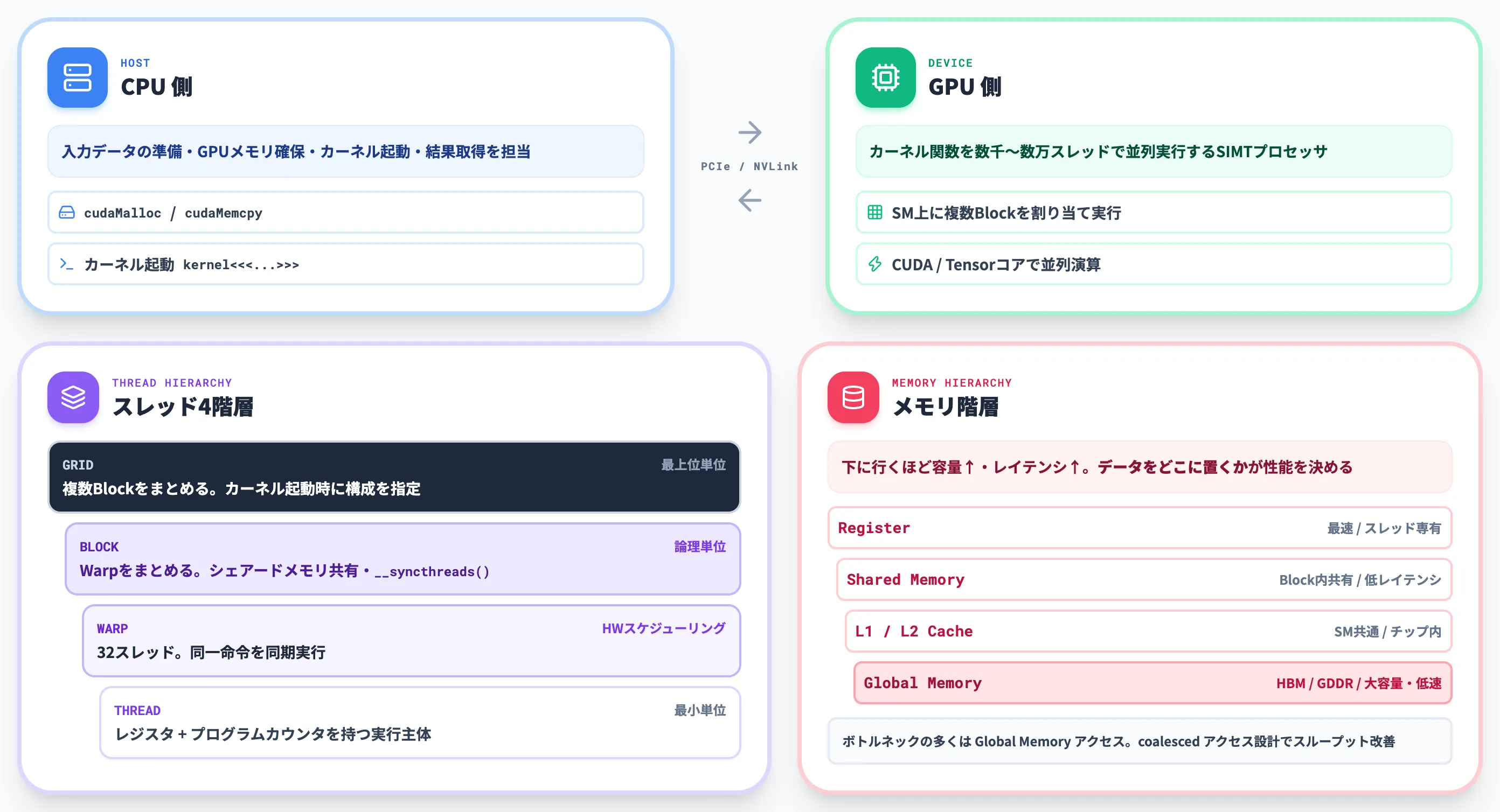Click the スレッド4階層 heading
This screenshot has width=1500, height=812.
[x=183, y=407]
